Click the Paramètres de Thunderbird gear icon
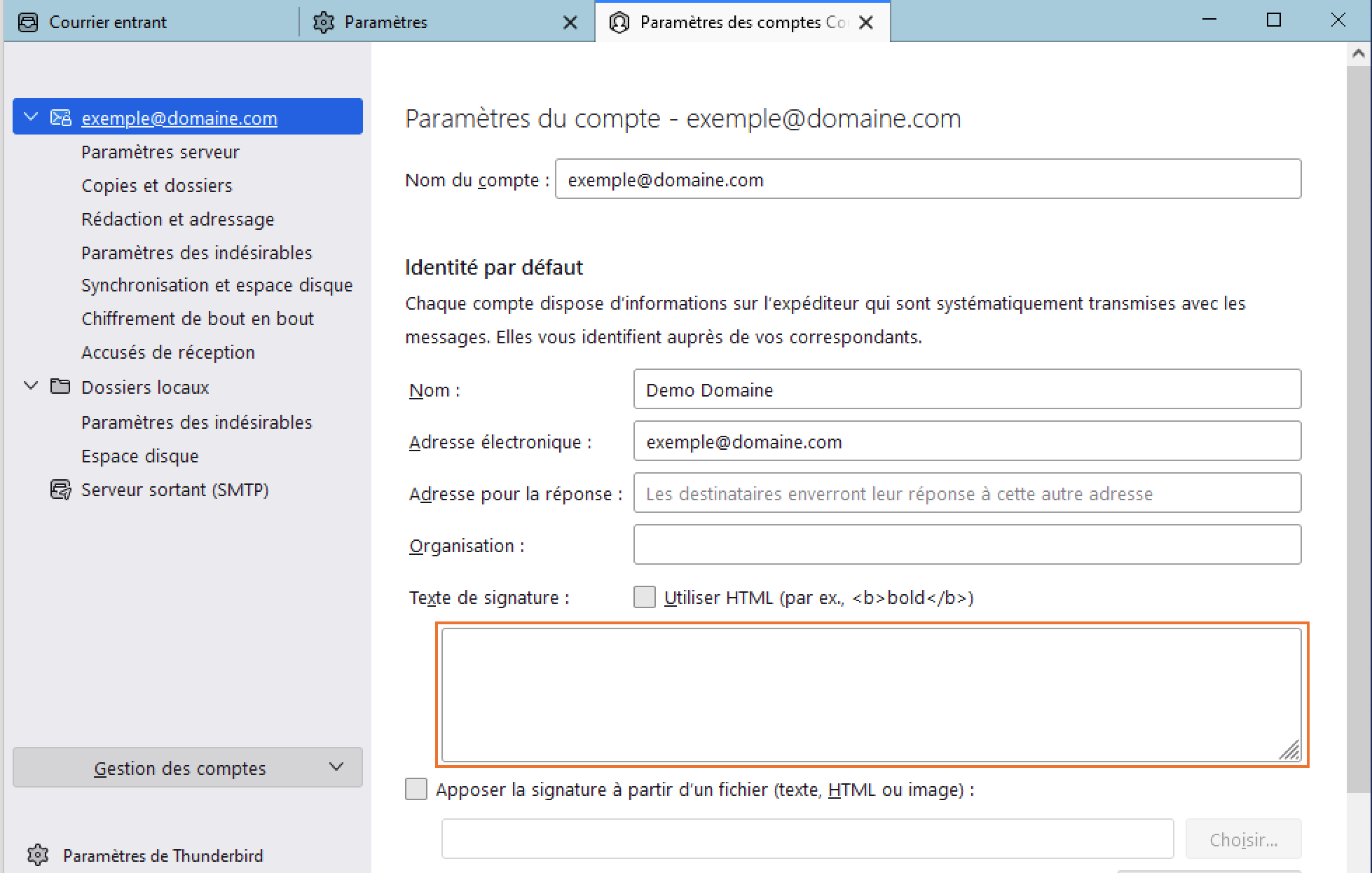The width and height of the screenshot is (1372, 873). point(38,855)
